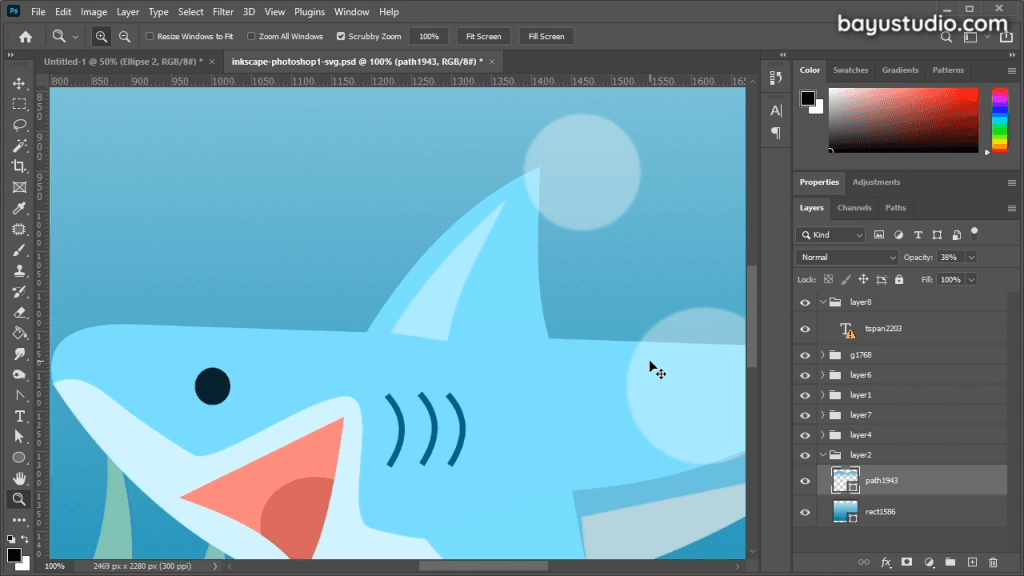Image resolution: width=1024 pixels, height=576 pixels.
Task: Pick the Eyedropper tool
Action: (19, 208)
